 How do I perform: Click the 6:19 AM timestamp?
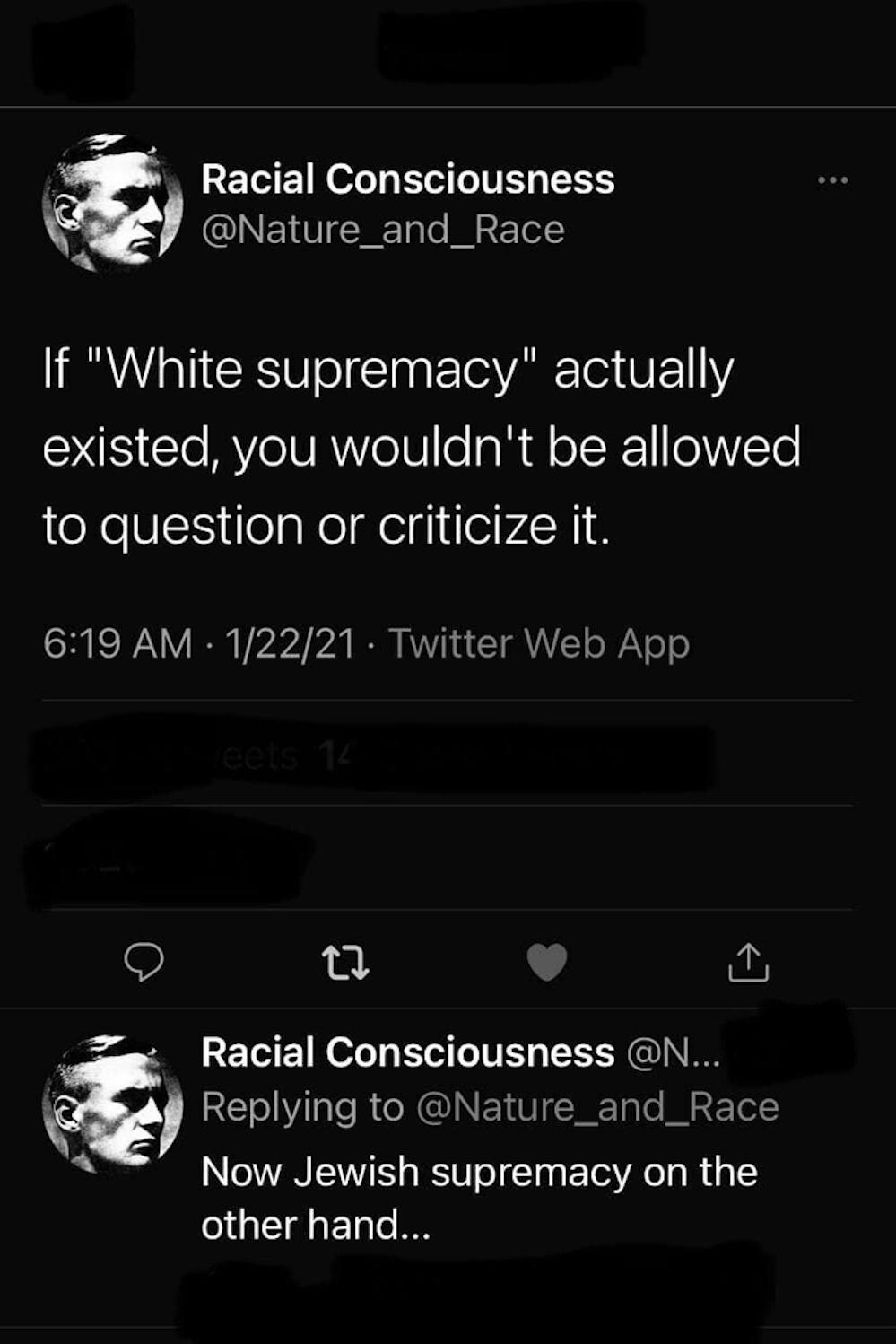click(117, 643)
